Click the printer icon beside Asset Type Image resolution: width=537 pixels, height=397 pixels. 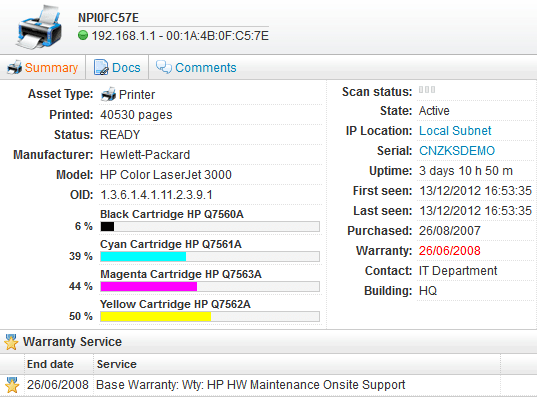108,95
